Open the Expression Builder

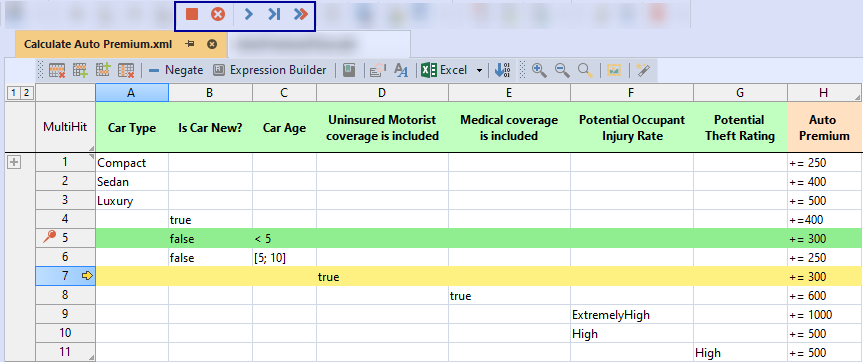pyautogui.click(x=270, y=70)
